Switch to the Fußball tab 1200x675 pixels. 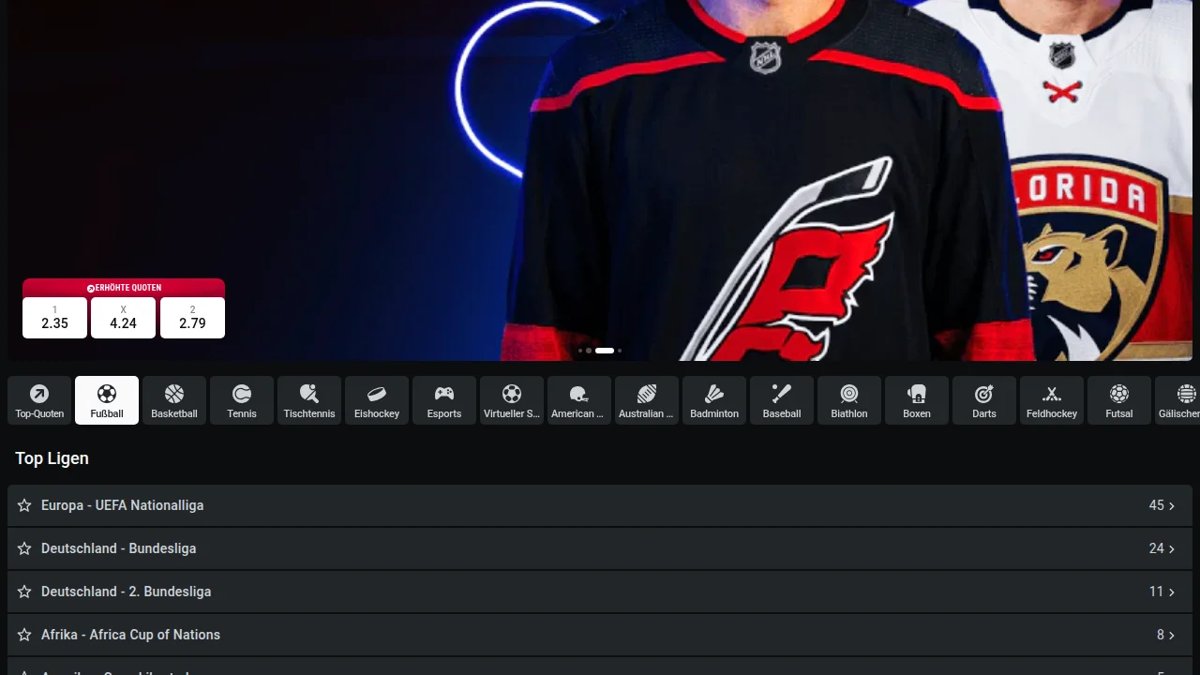click(107, 400)
